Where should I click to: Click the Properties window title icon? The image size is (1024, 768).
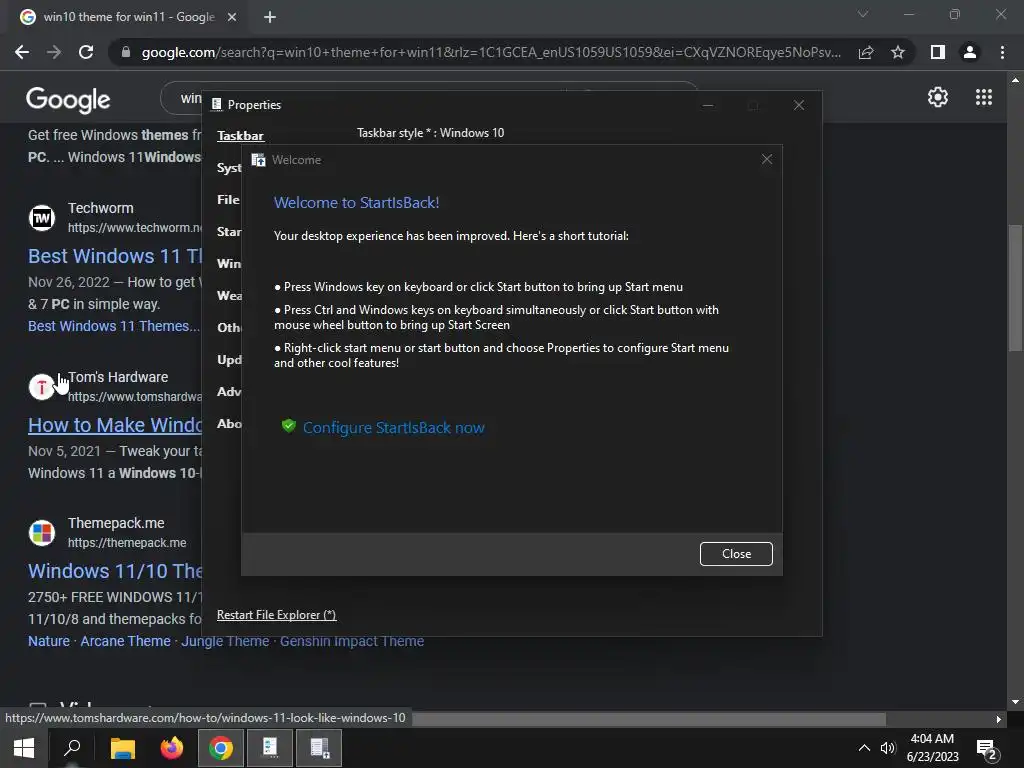[x=216, y=104]
